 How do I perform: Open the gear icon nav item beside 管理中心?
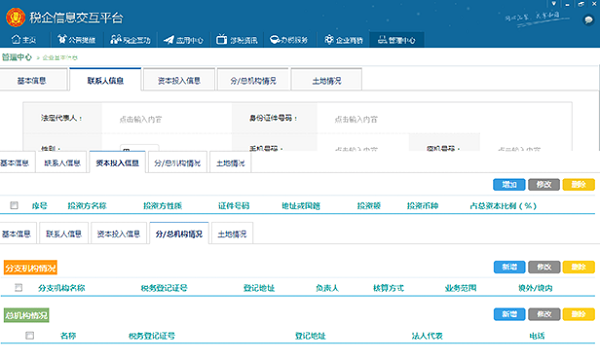pyautogui.click(x=343, y=40)
